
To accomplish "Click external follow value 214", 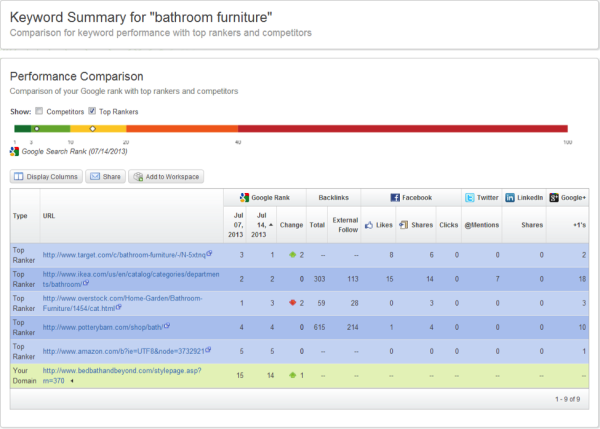I will pyautogui.click(x=352, y=327).
